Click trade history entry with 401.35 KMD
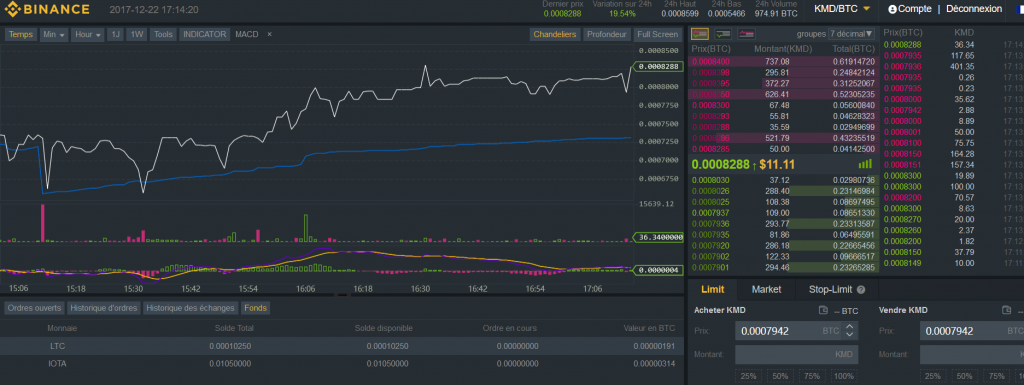This screenshot has width=1024, height=385. [x=953, y=66]
